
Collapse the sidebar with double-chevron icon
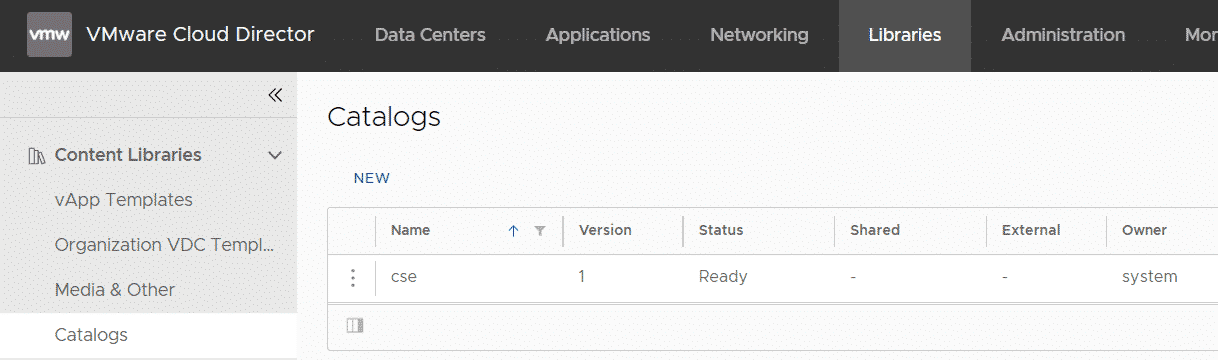[x=275, y=95]
